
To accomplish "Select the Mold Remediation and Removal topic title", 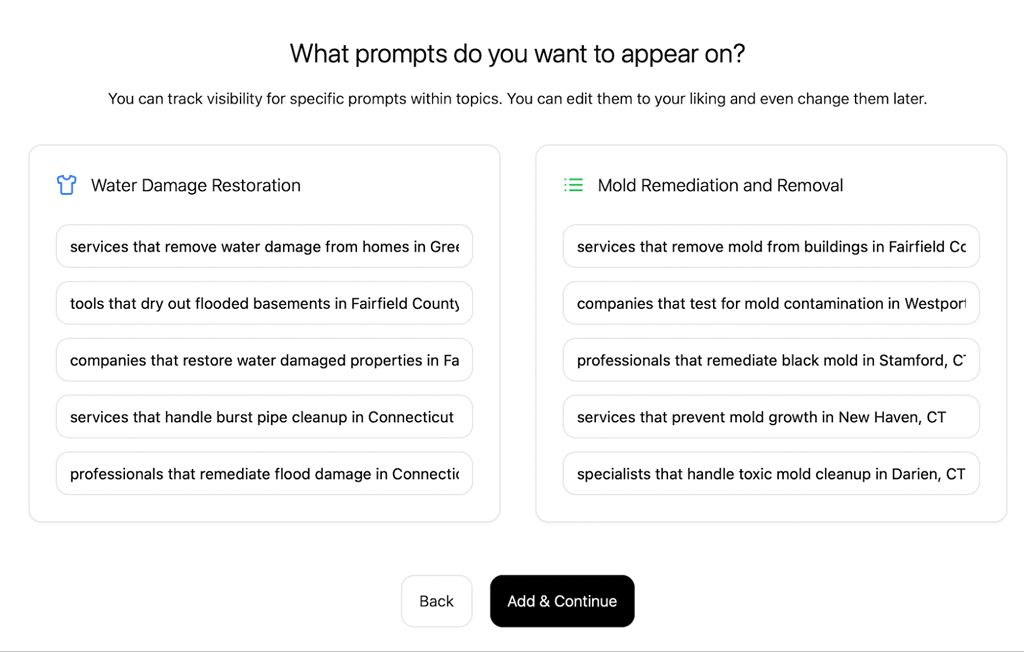I will tap(720, 186).
